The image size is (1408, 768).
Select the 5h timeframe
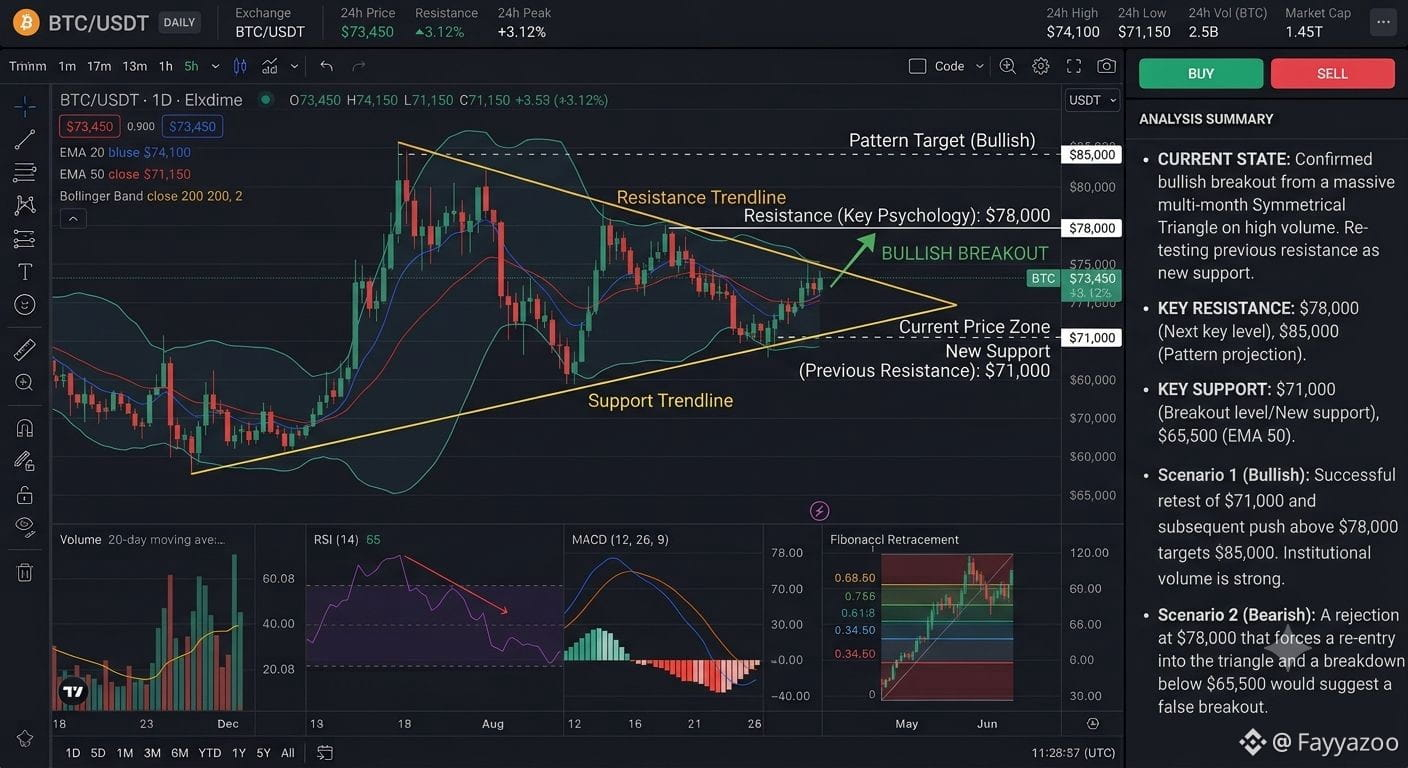[x=191, y=66]
